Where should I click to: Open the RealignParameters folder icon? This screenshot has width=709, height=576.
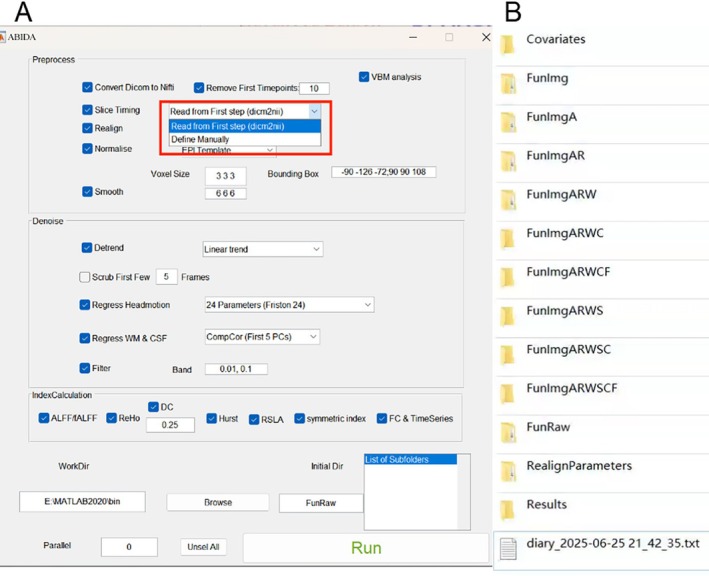(x=508, y=472)
